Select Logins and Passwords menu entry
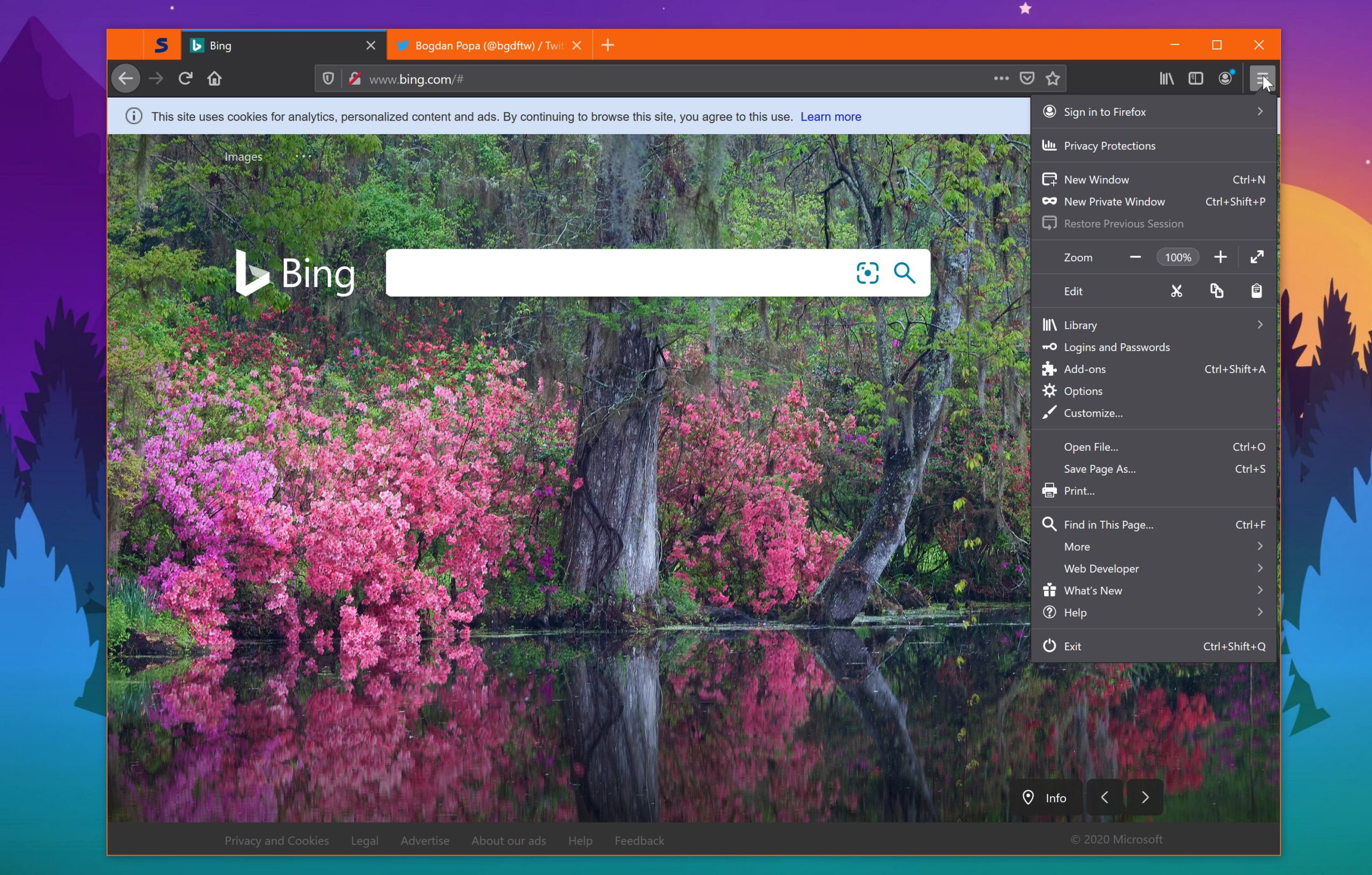The width and height of the screenshot is (1372, 875). (x=1116, y=347)
